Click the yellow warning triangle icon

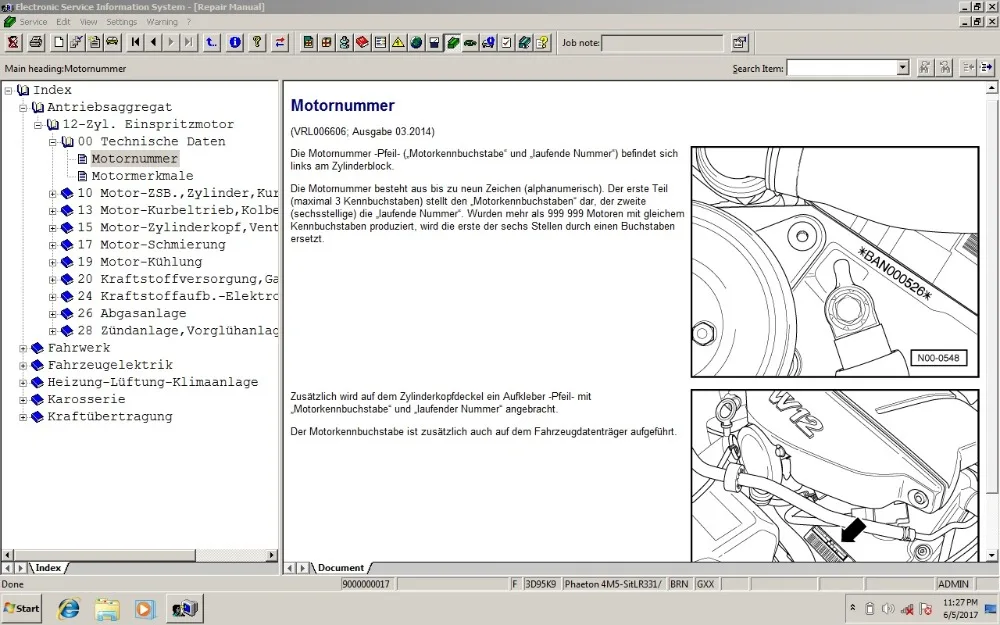click(398, 42)
